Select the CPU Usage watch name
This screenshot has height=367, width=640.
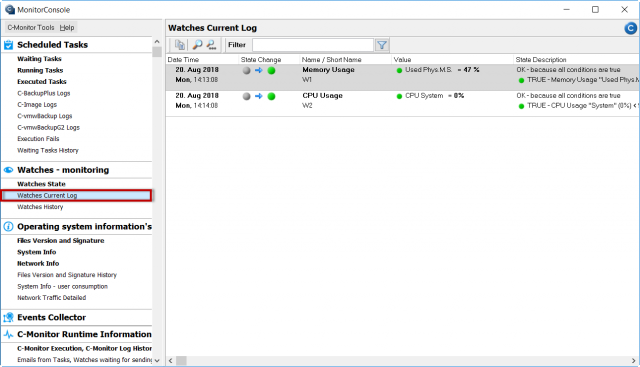[322, 96]
